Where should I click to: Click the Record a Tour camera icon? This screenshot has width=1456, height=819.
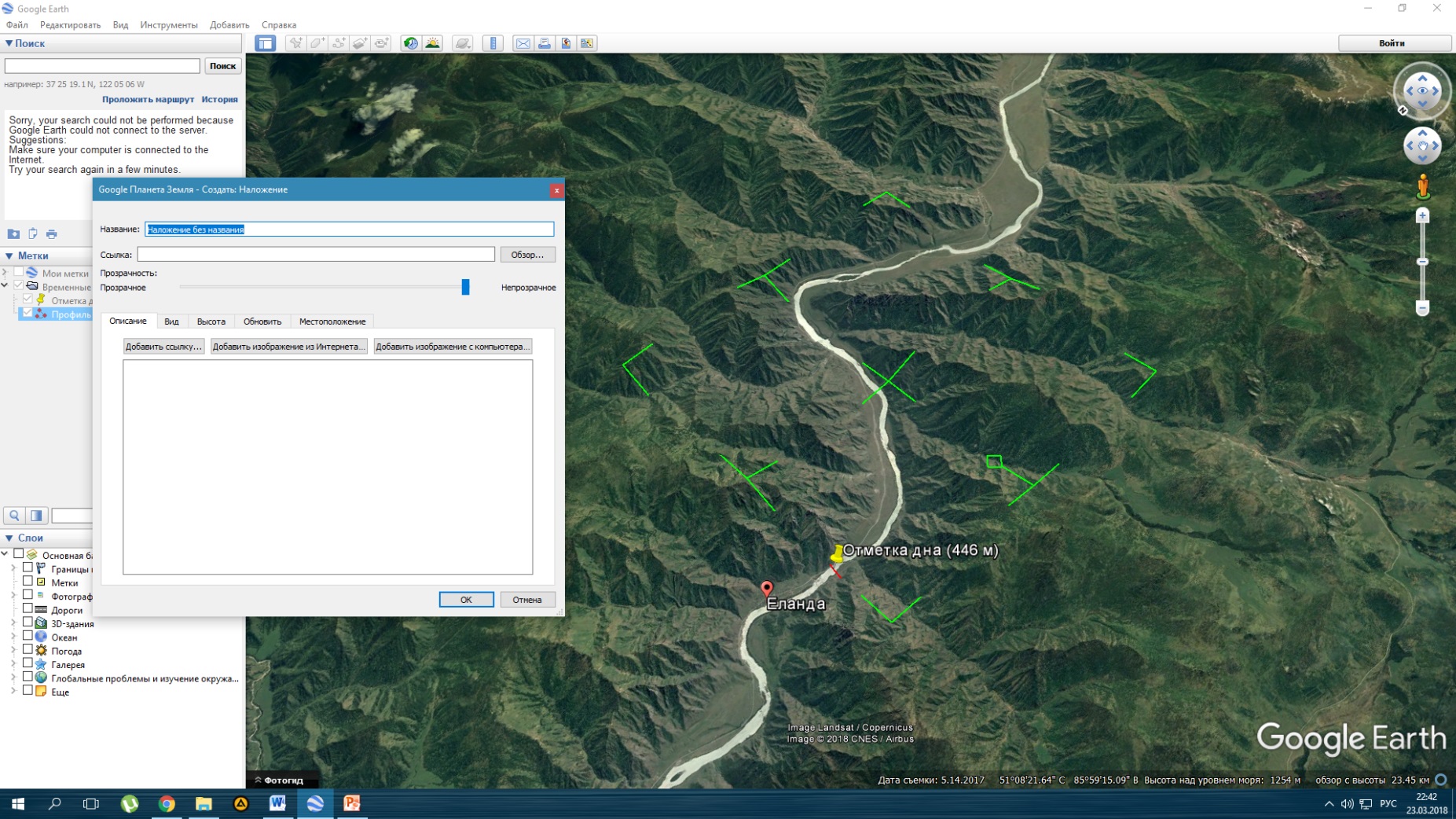pyautogui.click(x=382, y=43)
